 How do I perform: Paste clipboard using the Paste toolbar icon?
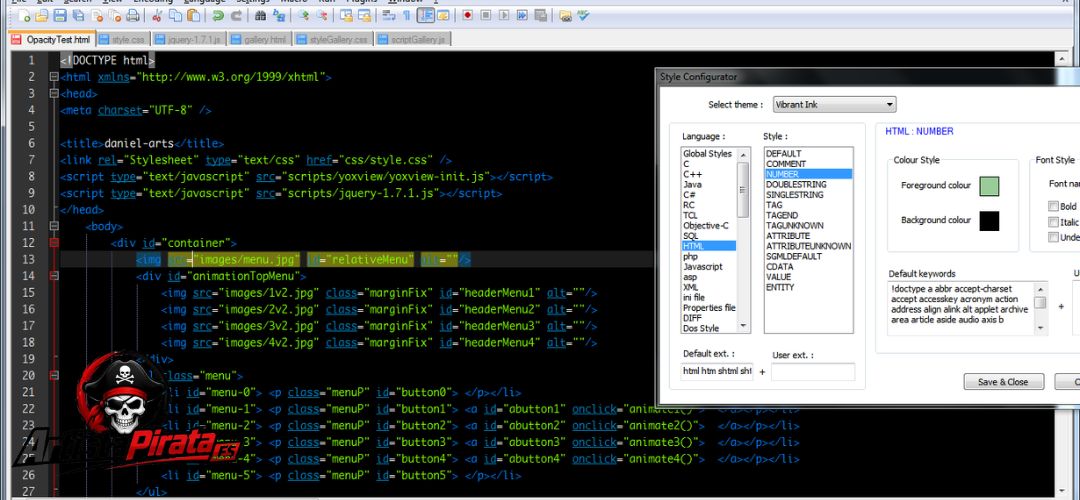pyautogui.click(x=194, y=15)
